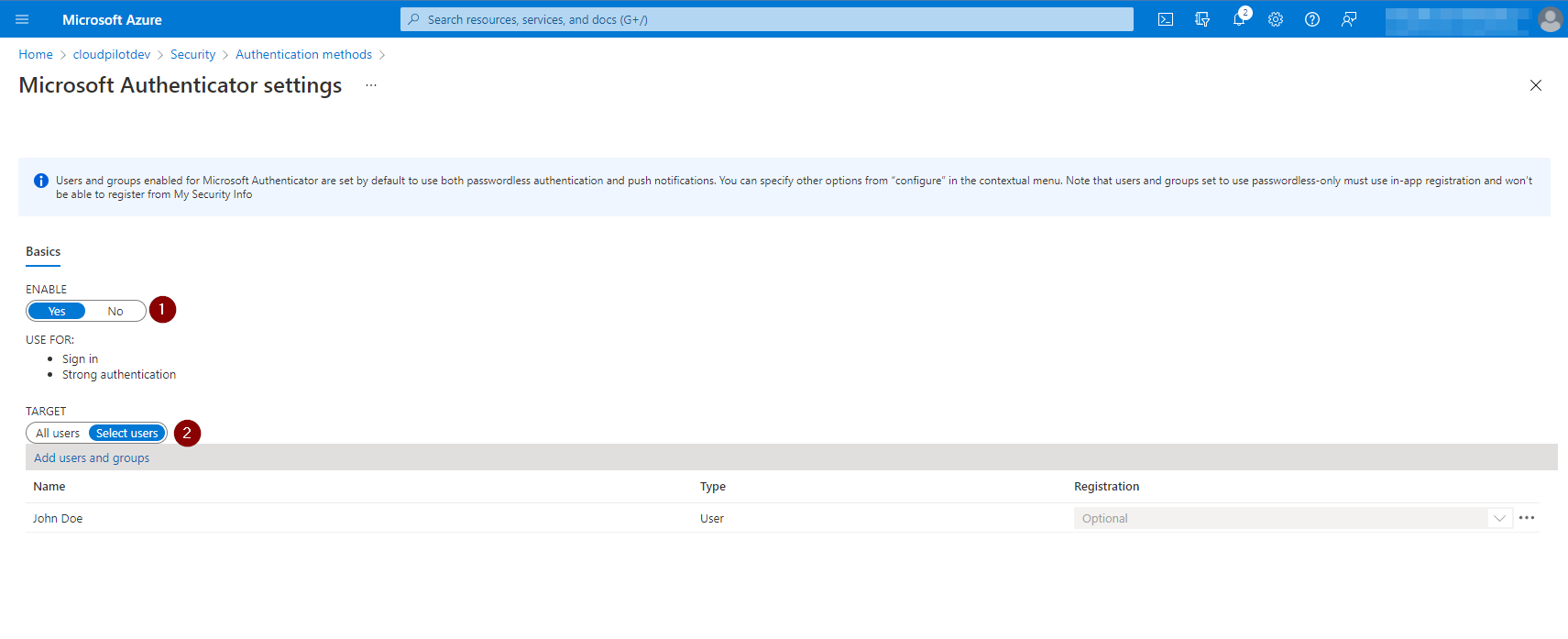Choose Select users as target
This screenshot has width=1568, height=639.
click(127, 433)
